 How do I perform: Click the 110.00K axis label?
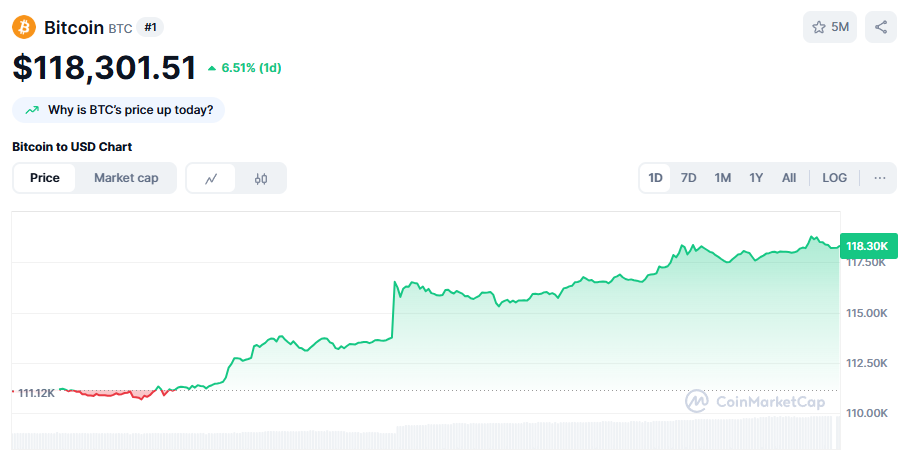867,413
